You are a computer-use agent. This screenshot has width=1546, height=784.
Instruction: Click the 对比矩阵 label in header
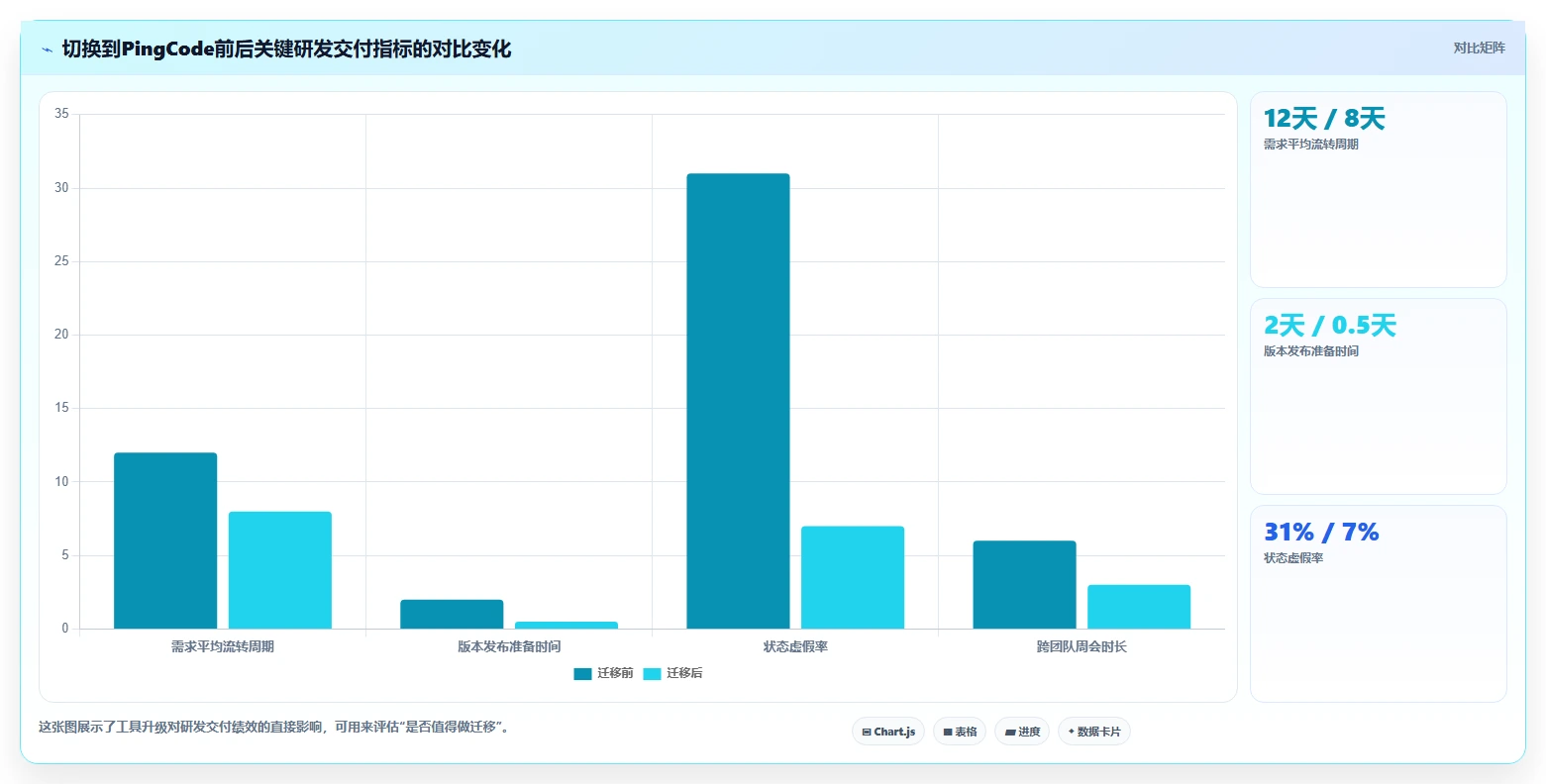point(1479,49)
